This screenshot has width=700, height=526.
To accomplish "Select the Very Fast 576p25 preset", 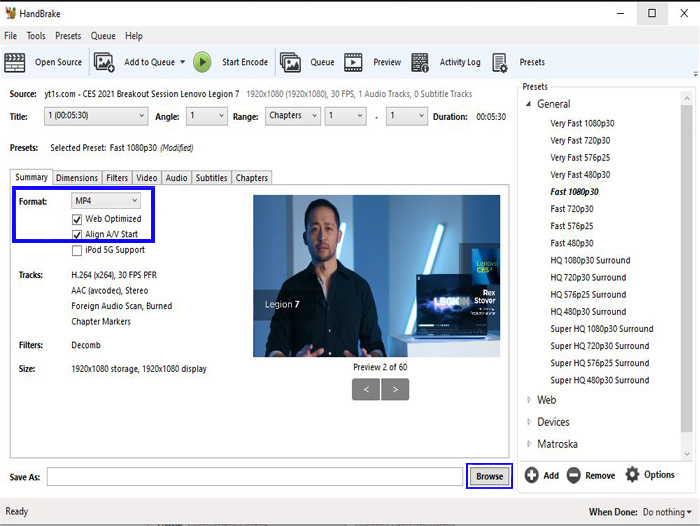I will 580,158.
